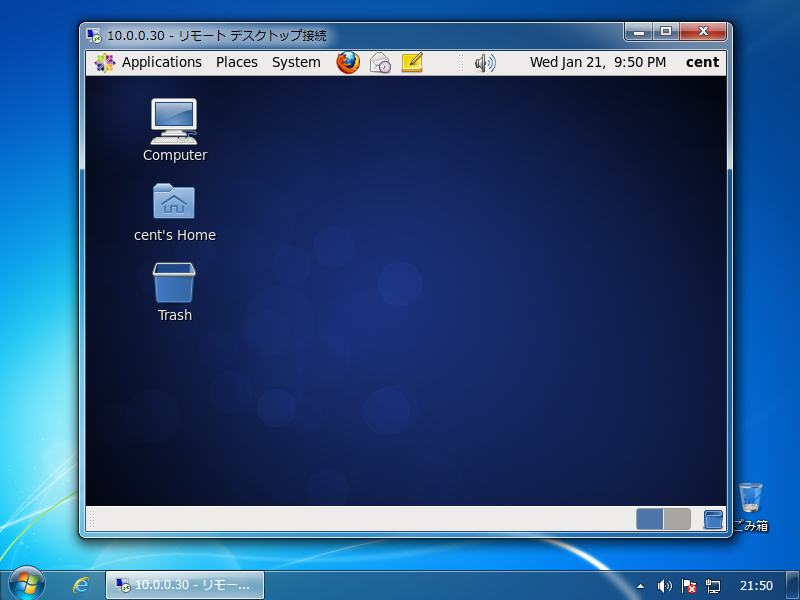Show hidden tray icons arrow

640,586
